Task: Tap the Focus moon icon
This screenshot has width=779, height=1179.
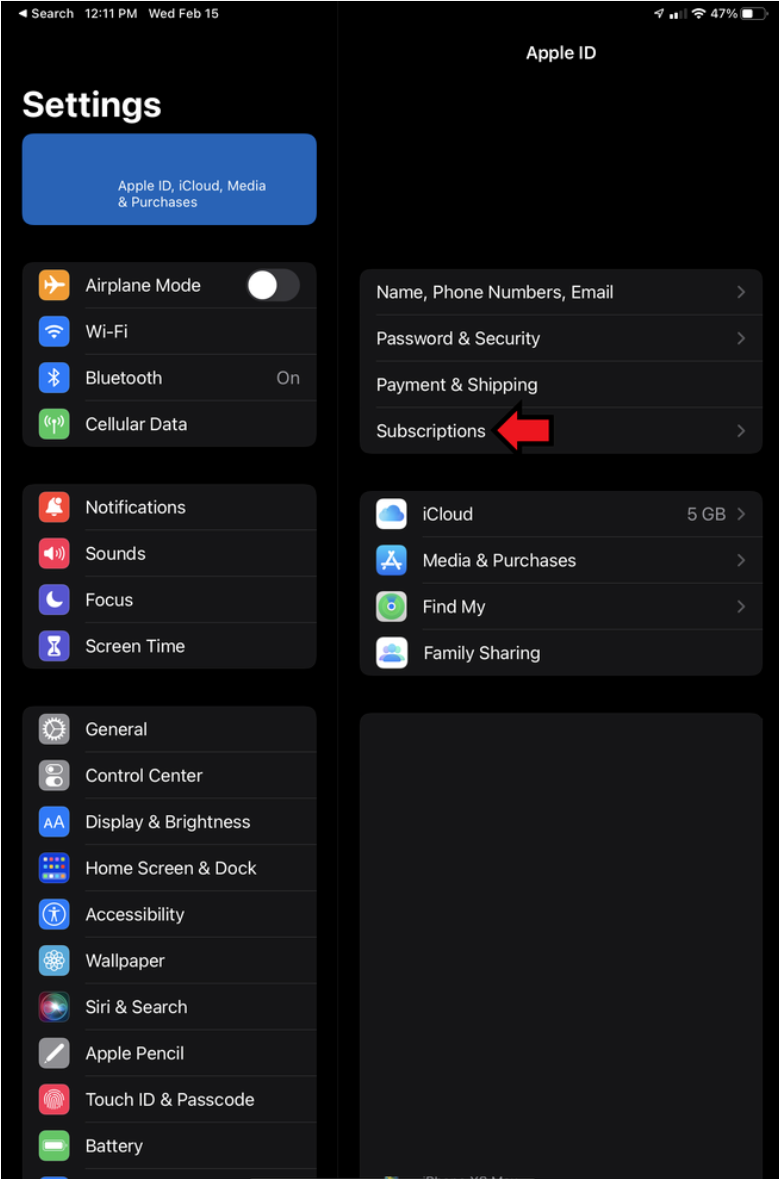Action: tap(54, 600)
